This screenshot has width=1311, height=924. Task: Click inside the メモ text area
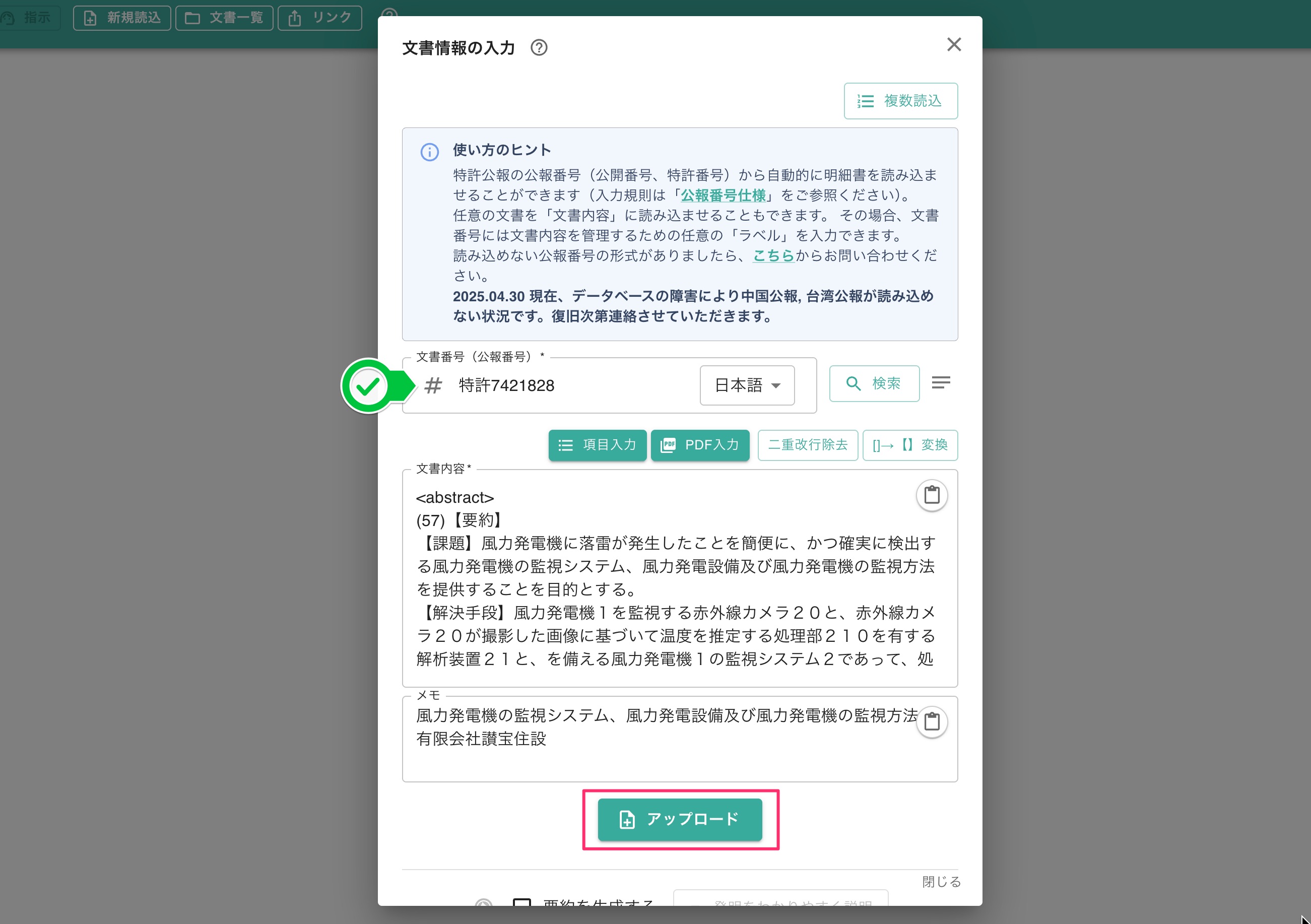coord(680,739)
